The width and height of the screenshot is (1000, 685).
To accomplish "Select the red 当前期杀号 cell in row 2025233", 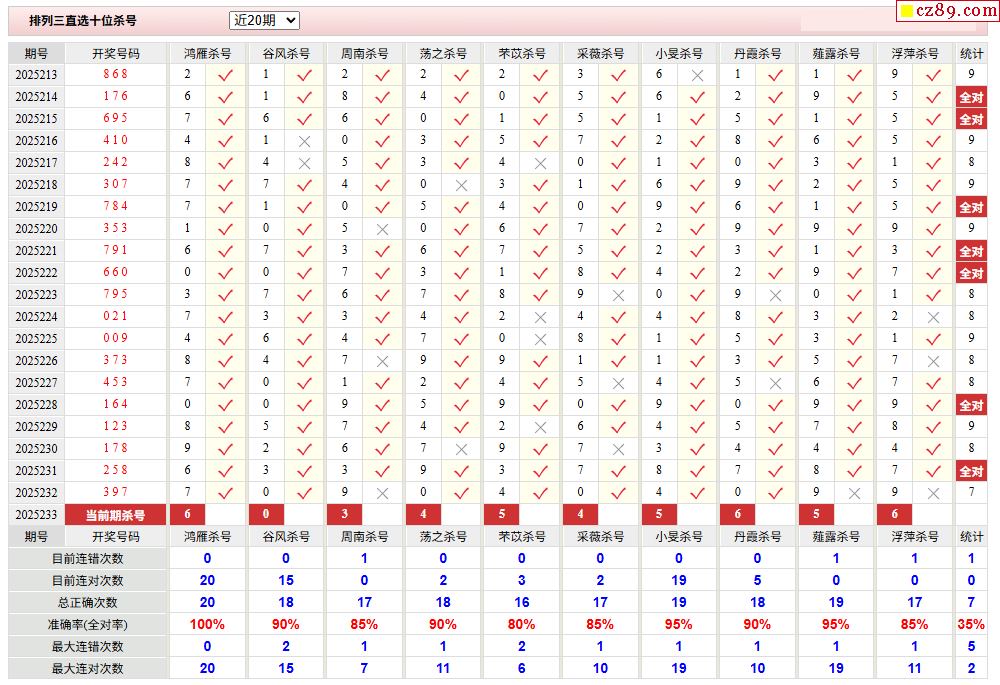I will coord(115,515).
